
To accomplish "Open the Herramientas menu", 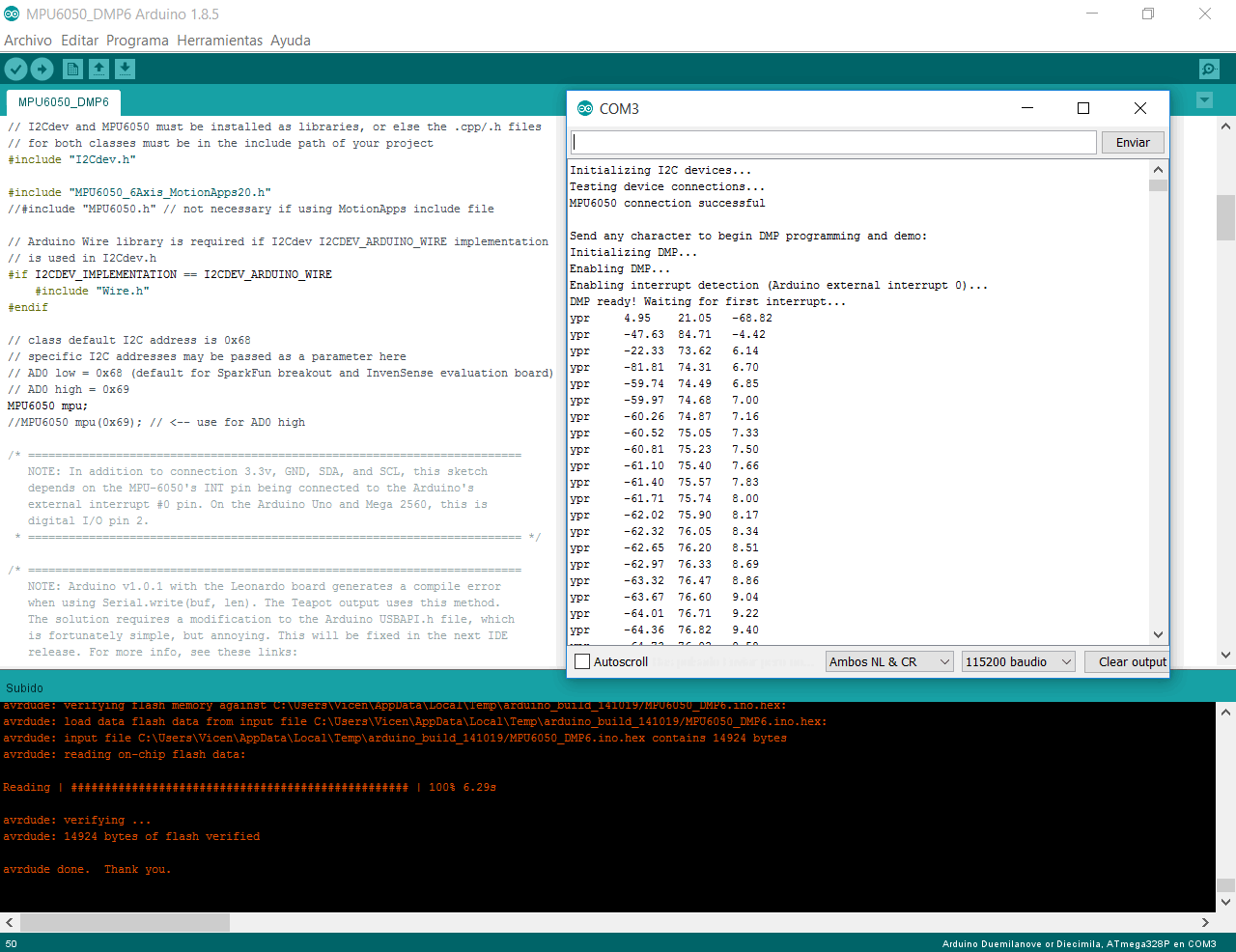I will (x=219, y=41).
